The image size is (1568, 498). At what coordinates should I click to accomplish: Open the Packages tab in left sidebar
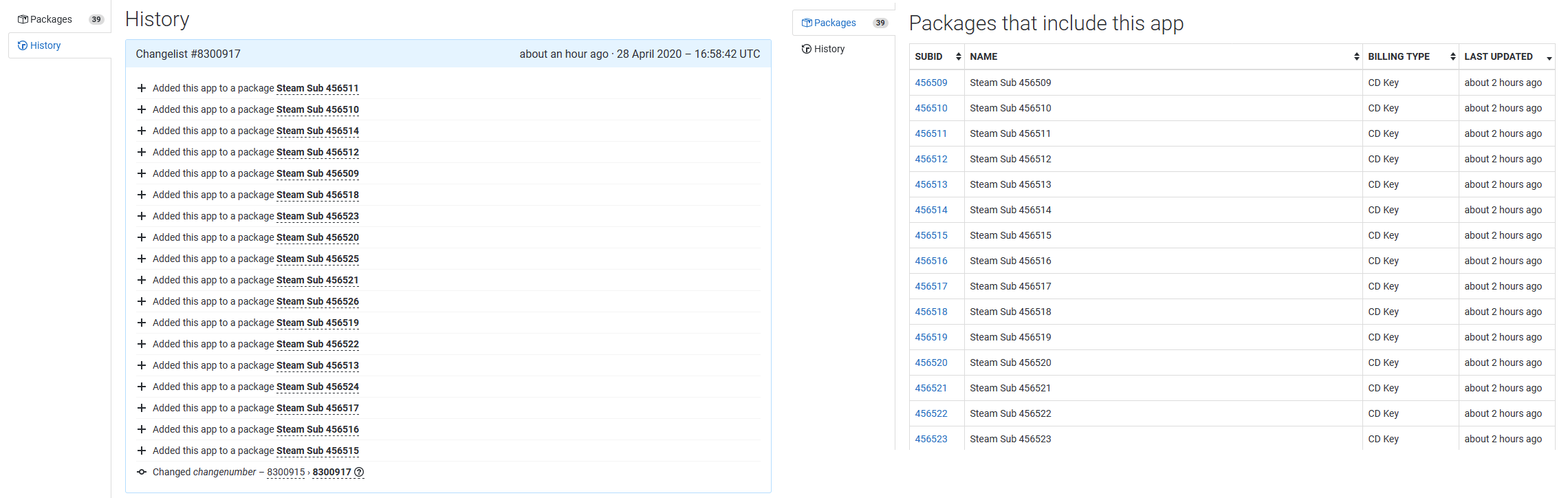(x=60, y=19)
